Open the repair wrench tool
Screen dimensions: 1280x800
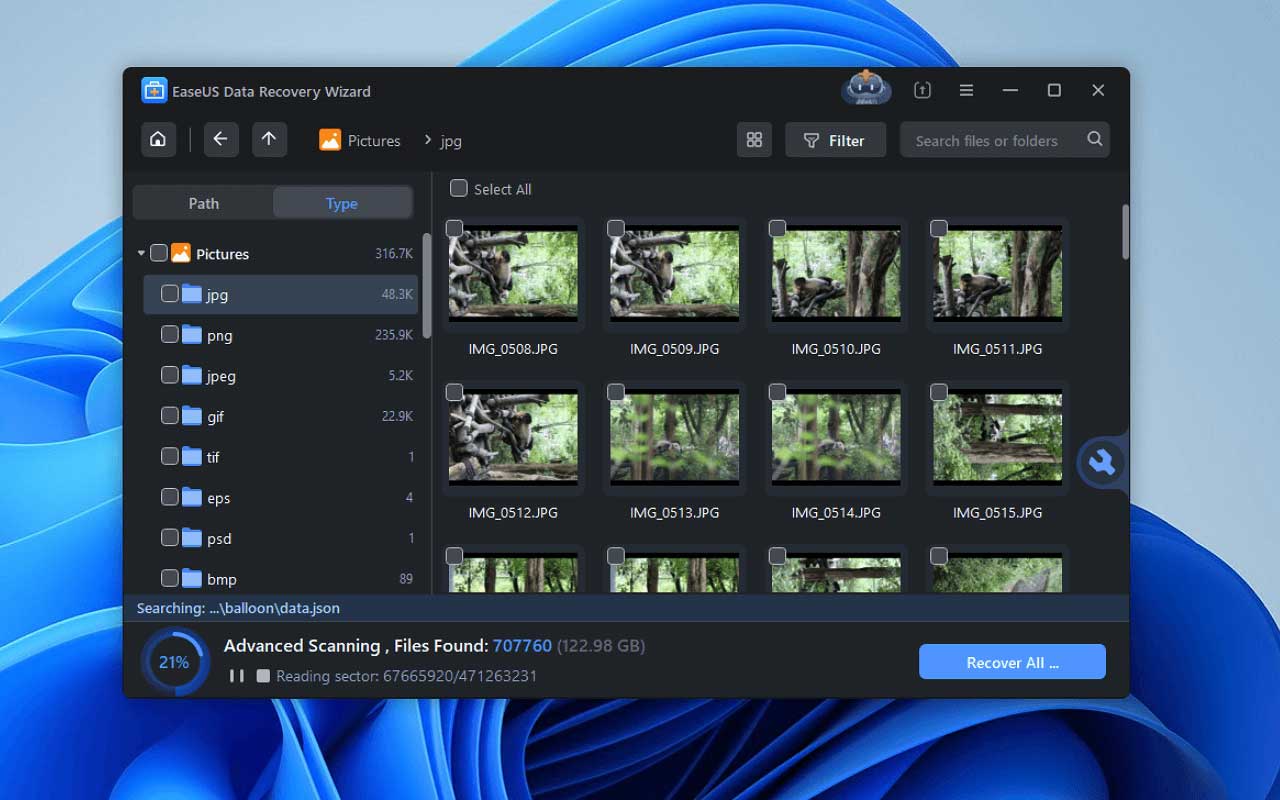(x=1102, y=462)
